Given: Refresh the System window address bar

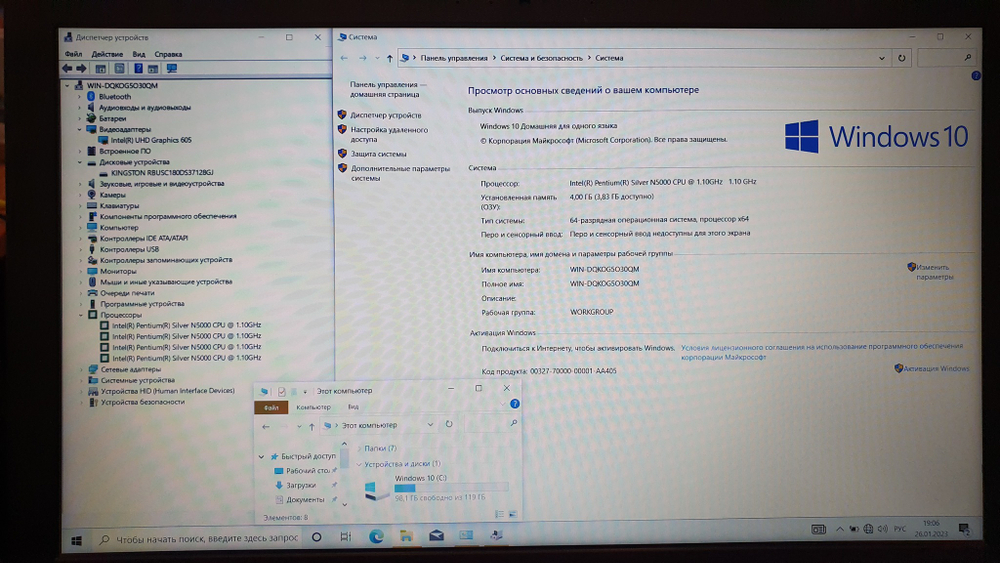Looking at the screenshot, I should coord(902,58).
